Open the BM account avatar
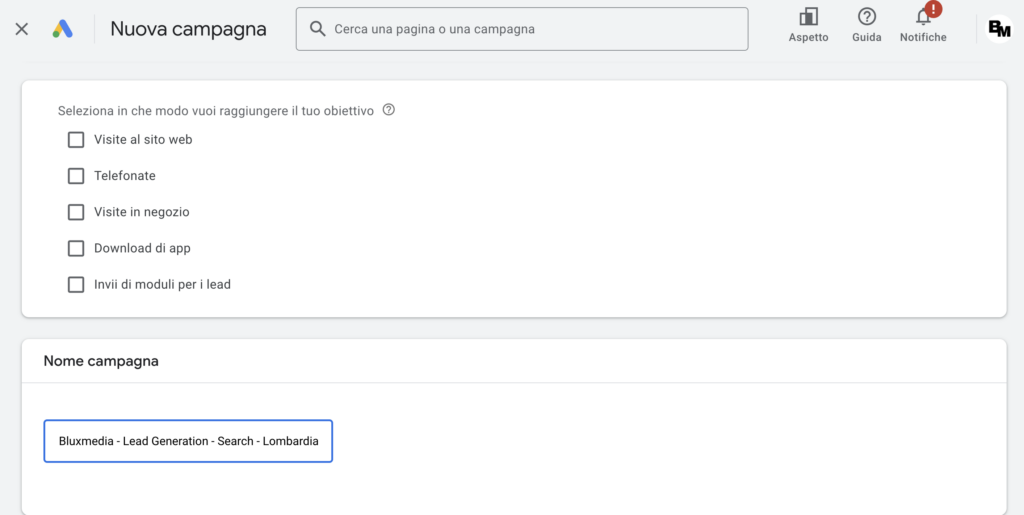Viewport: 1024px width, 515px height. tap(999, 29)
